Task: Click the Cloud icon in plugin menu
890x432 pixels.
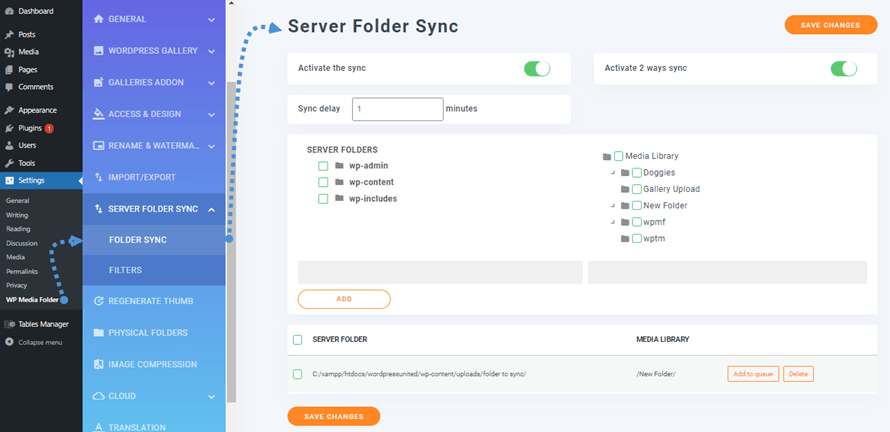Action: pyautogui.click(x=98, y=396)
